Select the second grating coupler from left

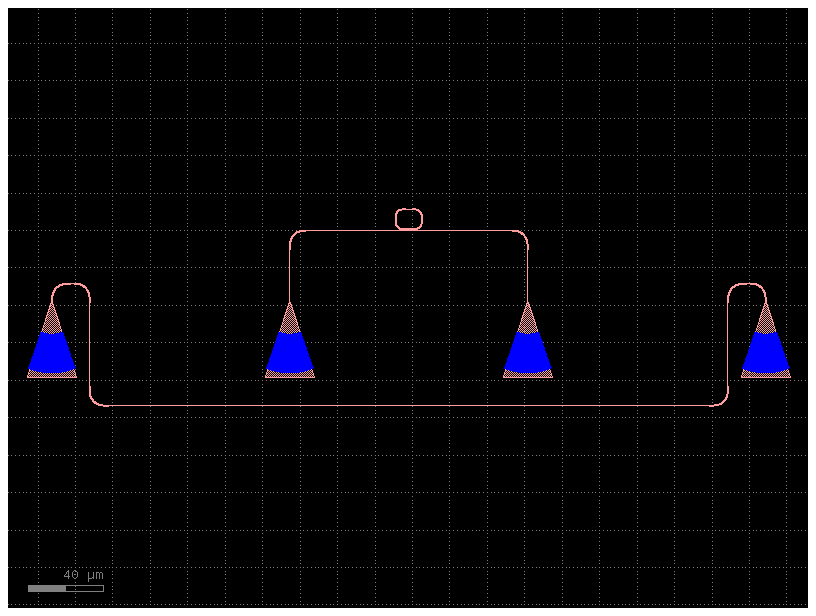290,350
